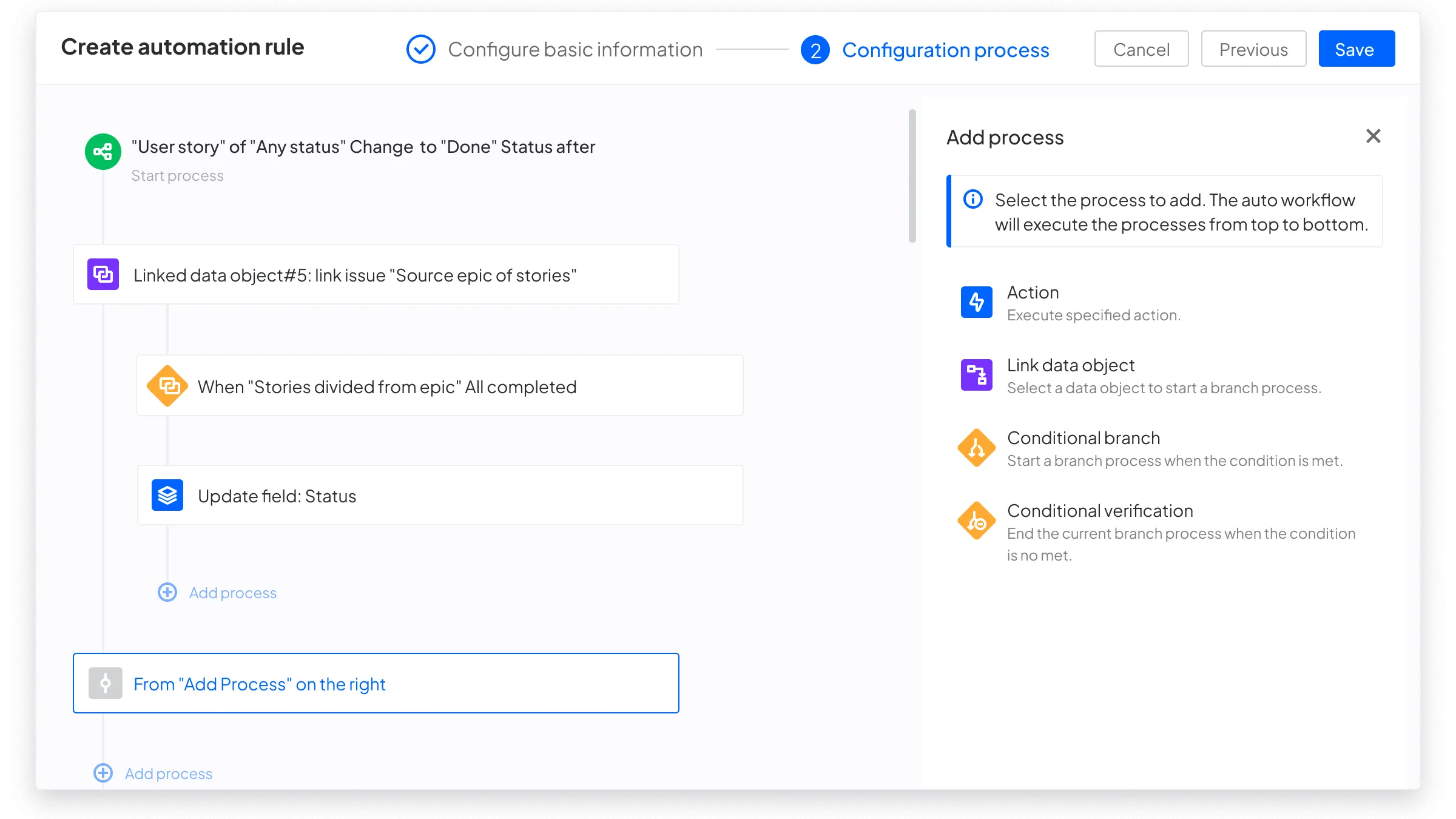Save the automation rule
1456x819 pixels.
pos(1356,49)
